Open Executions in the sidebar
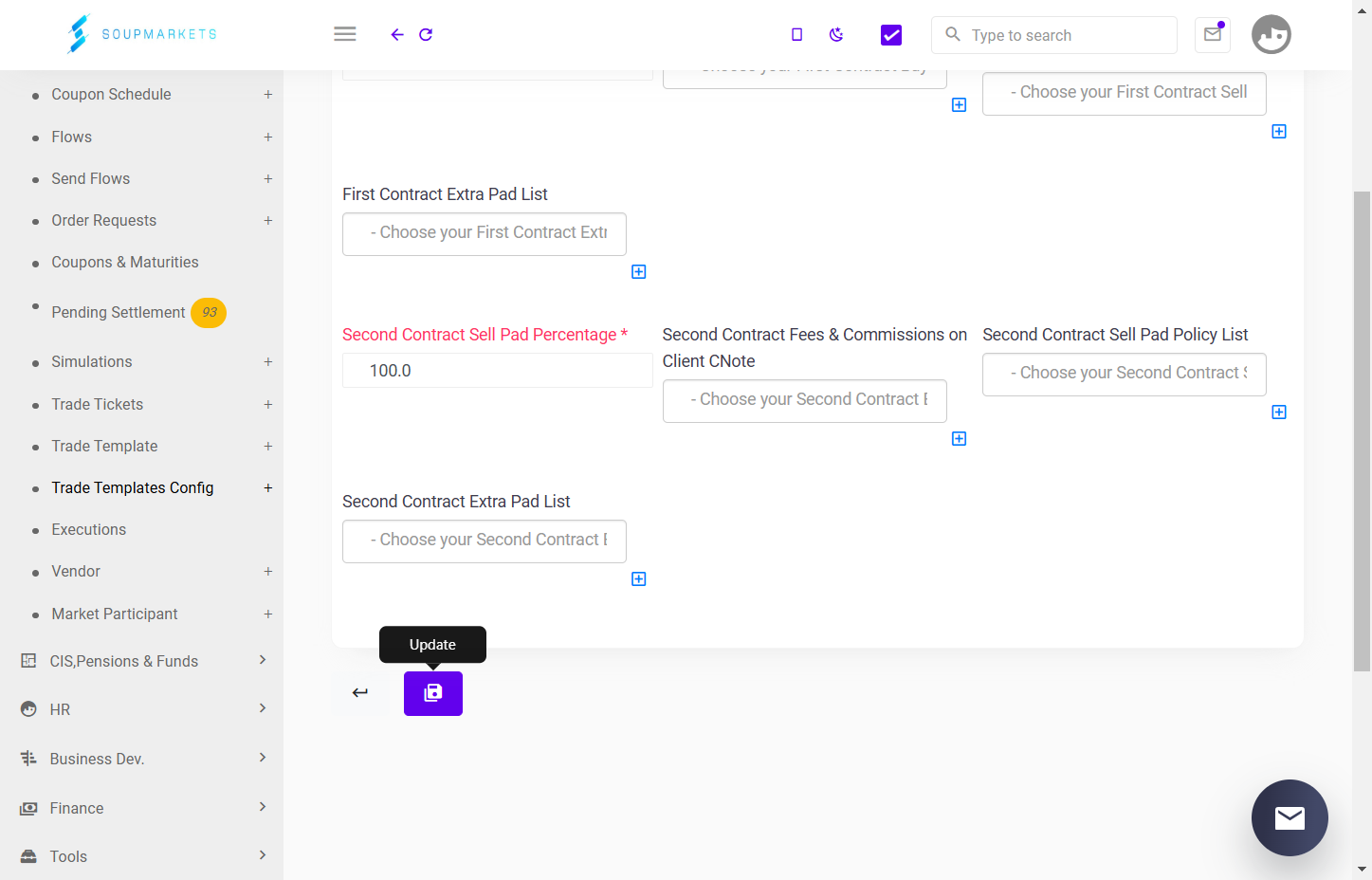Screen dimensions: 1372x880 (89, 530)
